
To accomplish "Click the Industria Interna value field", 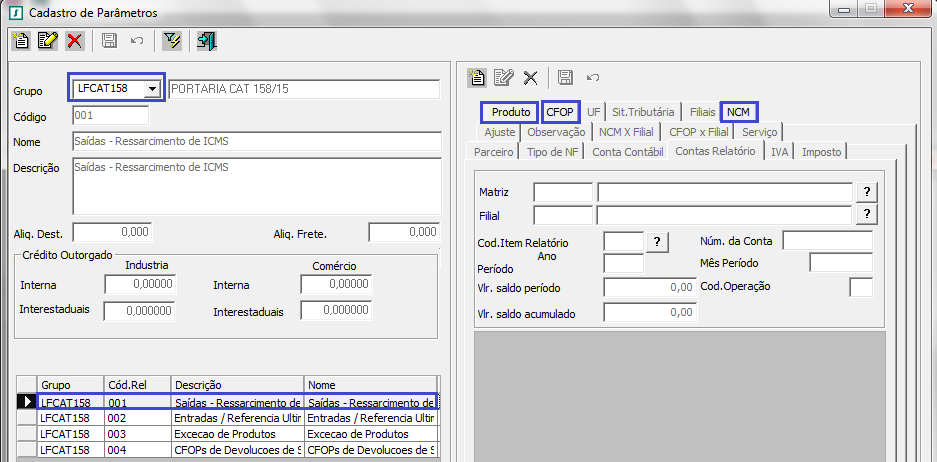I will pos(140,284).
